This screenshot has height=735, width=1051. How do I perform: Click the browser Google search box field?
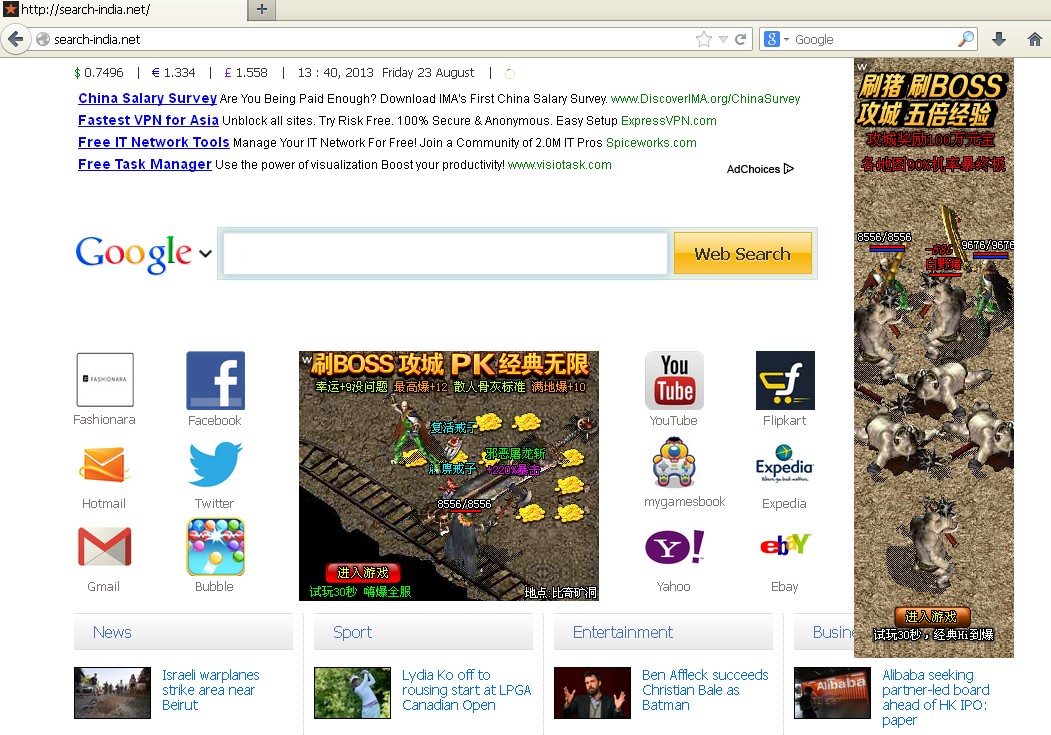tap(875, 40)
